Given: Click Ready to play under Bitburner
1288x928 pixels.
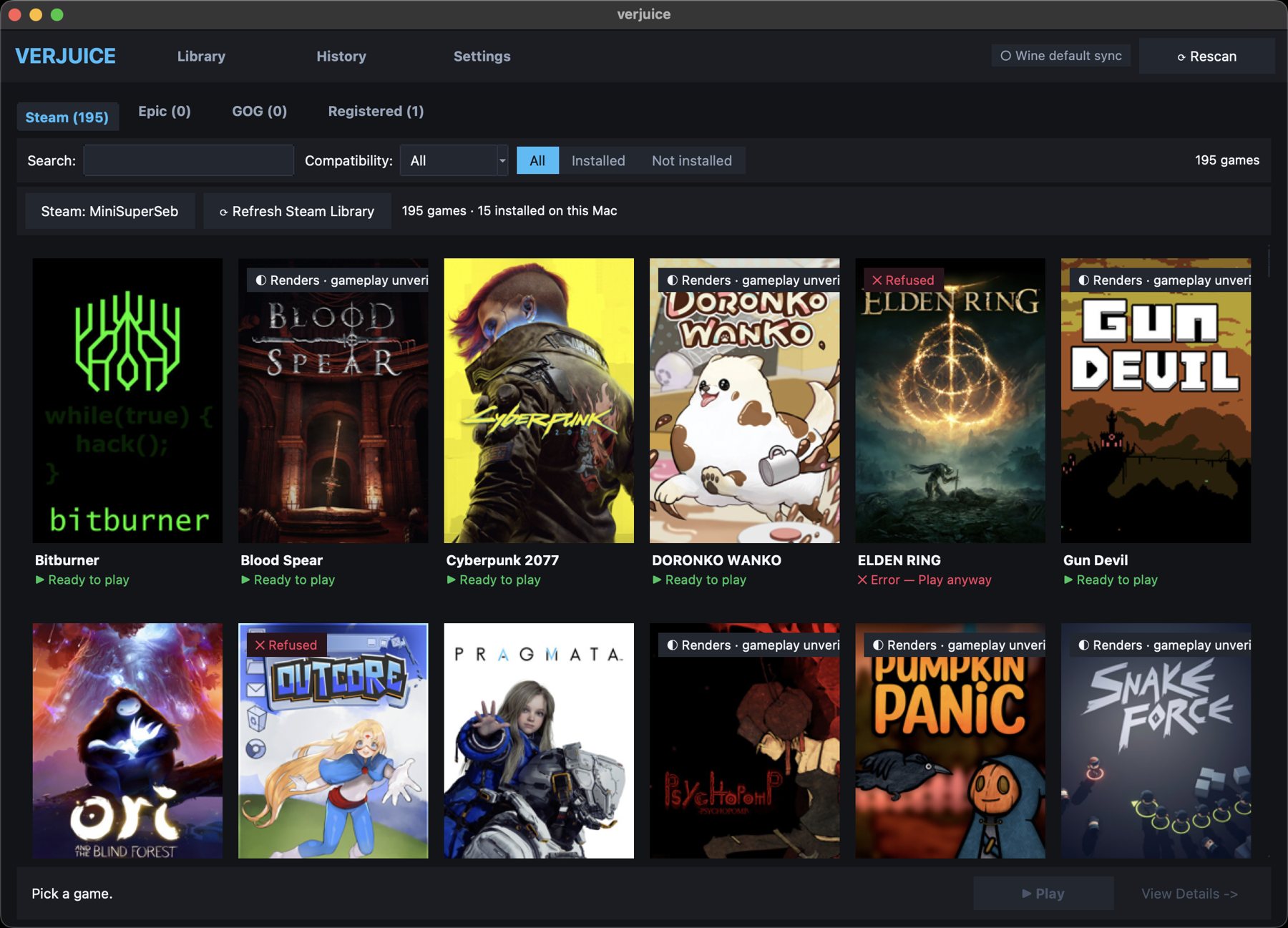Looking at the screenshot, I should 82,580.
